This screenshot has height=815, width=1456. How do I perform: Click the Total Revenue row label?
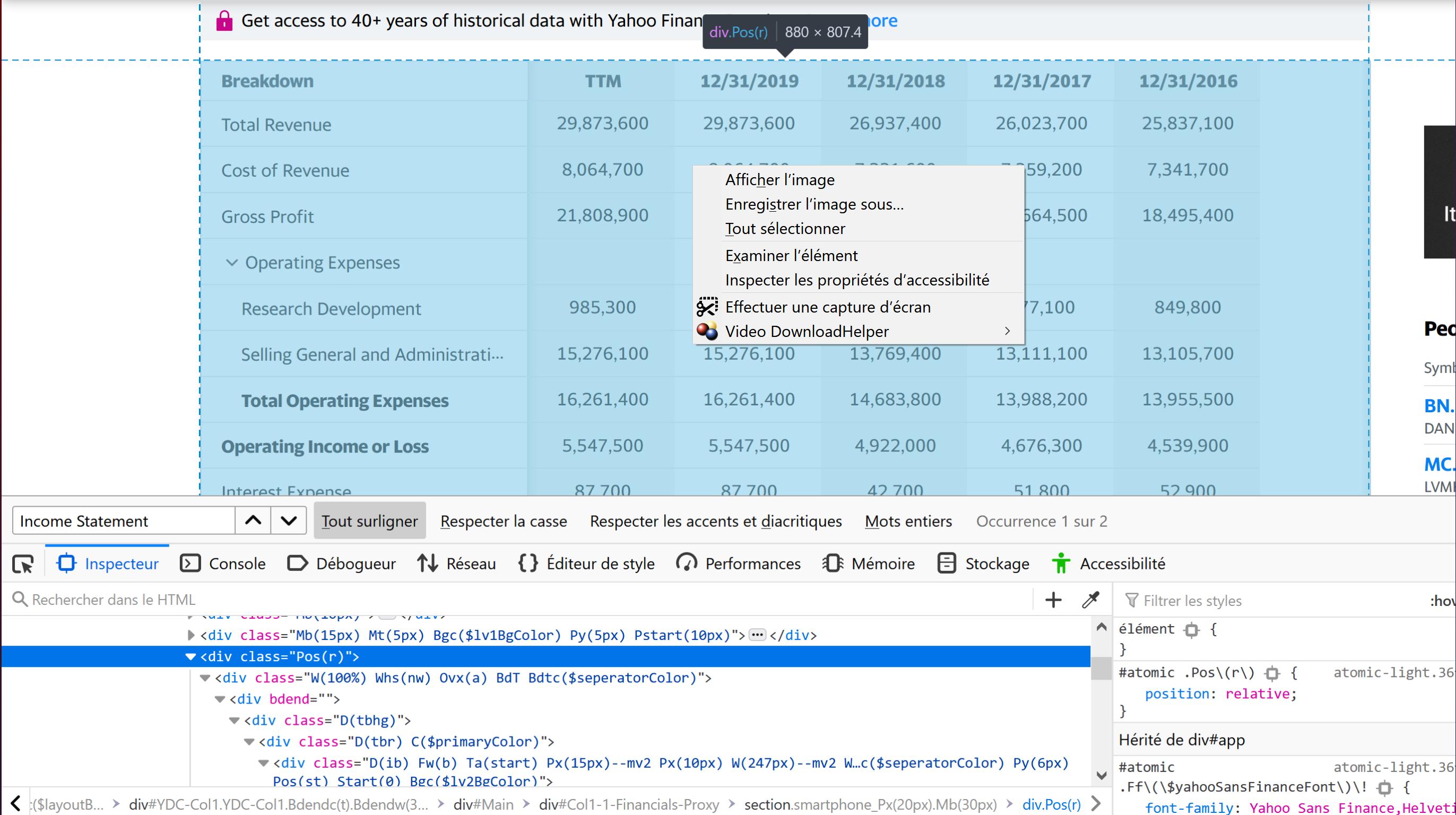click(276, 124)
